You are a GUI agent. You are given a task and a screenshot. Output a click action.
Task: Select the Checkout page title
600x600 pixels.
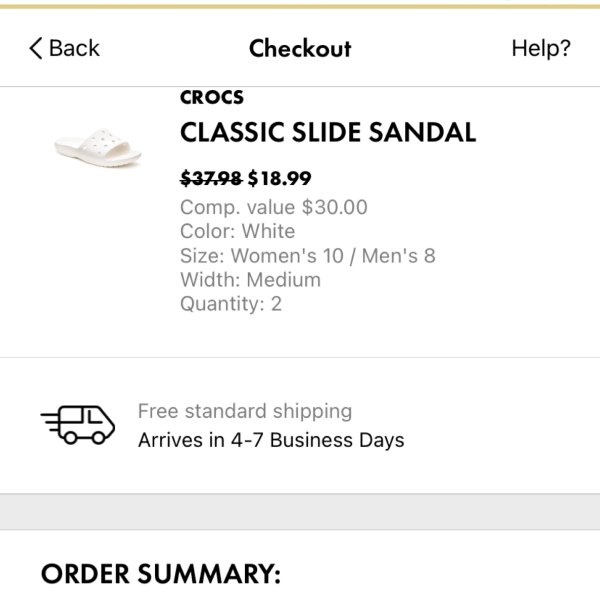[x=300, y=49]
